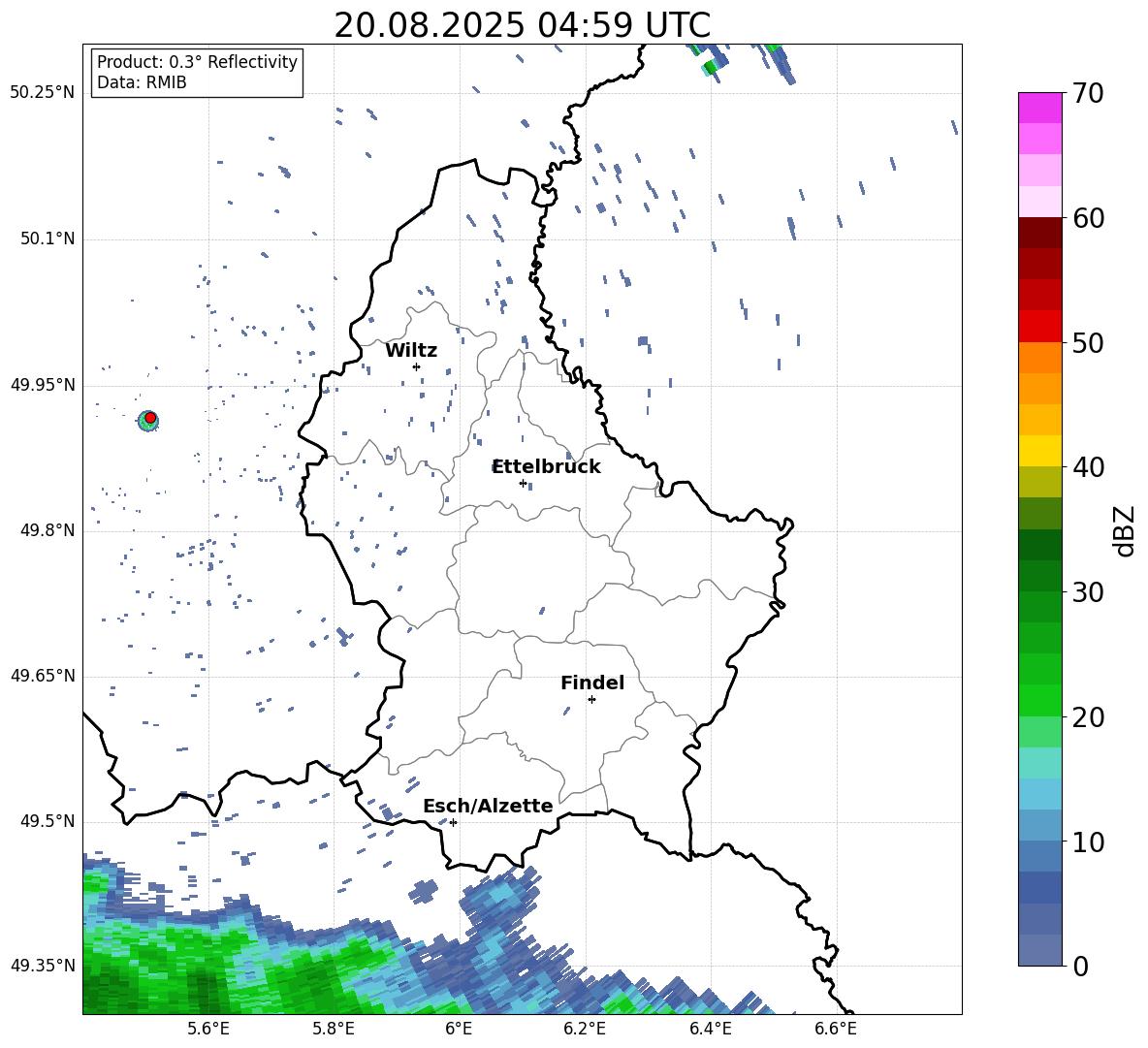The height and width of the screenshot is (1048, 1148).
Task: Click the 'Product: 0.3° Reflectivity' text
Action: pos(197,62)
